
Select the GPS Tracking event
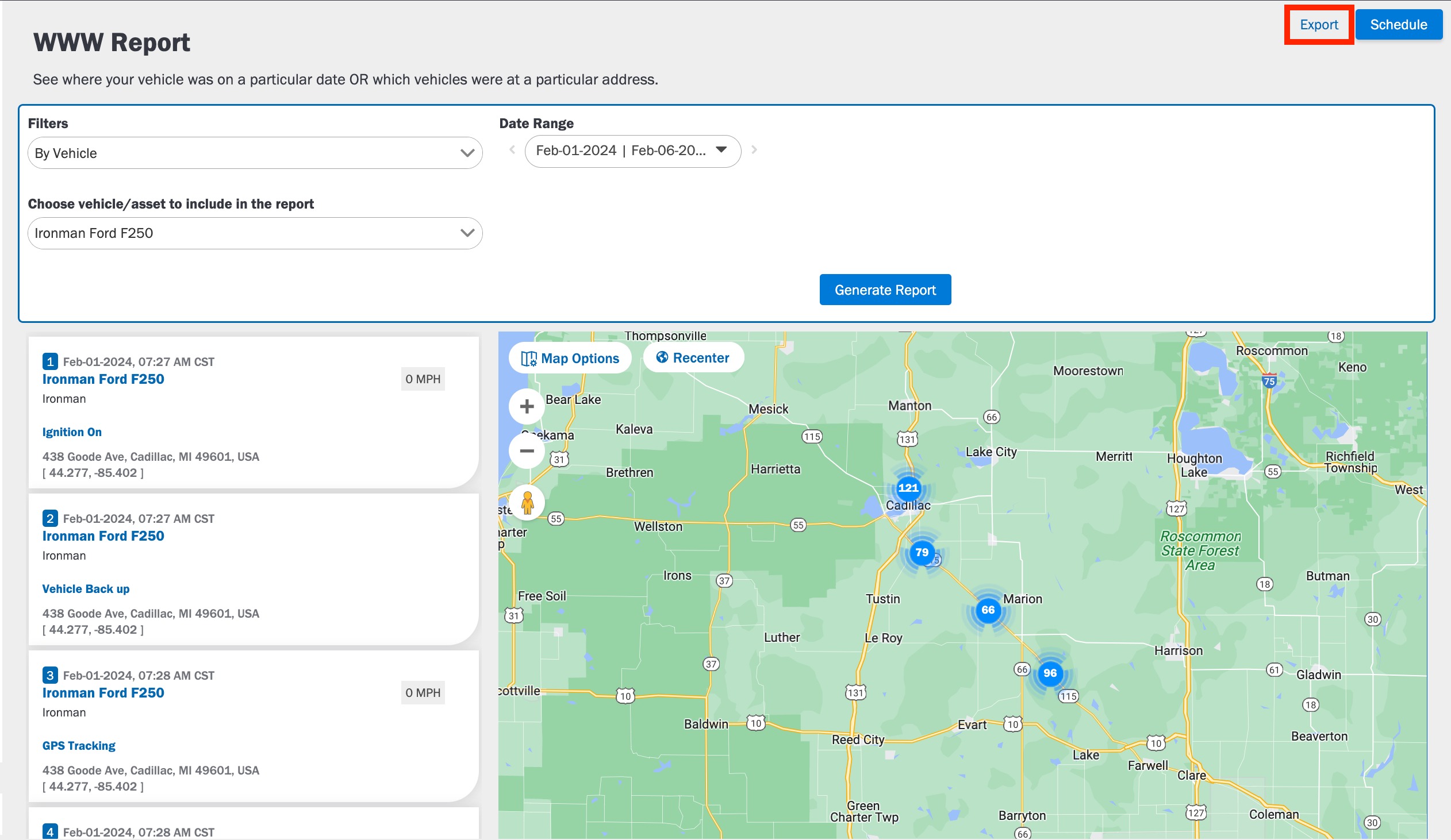(79, 746)
